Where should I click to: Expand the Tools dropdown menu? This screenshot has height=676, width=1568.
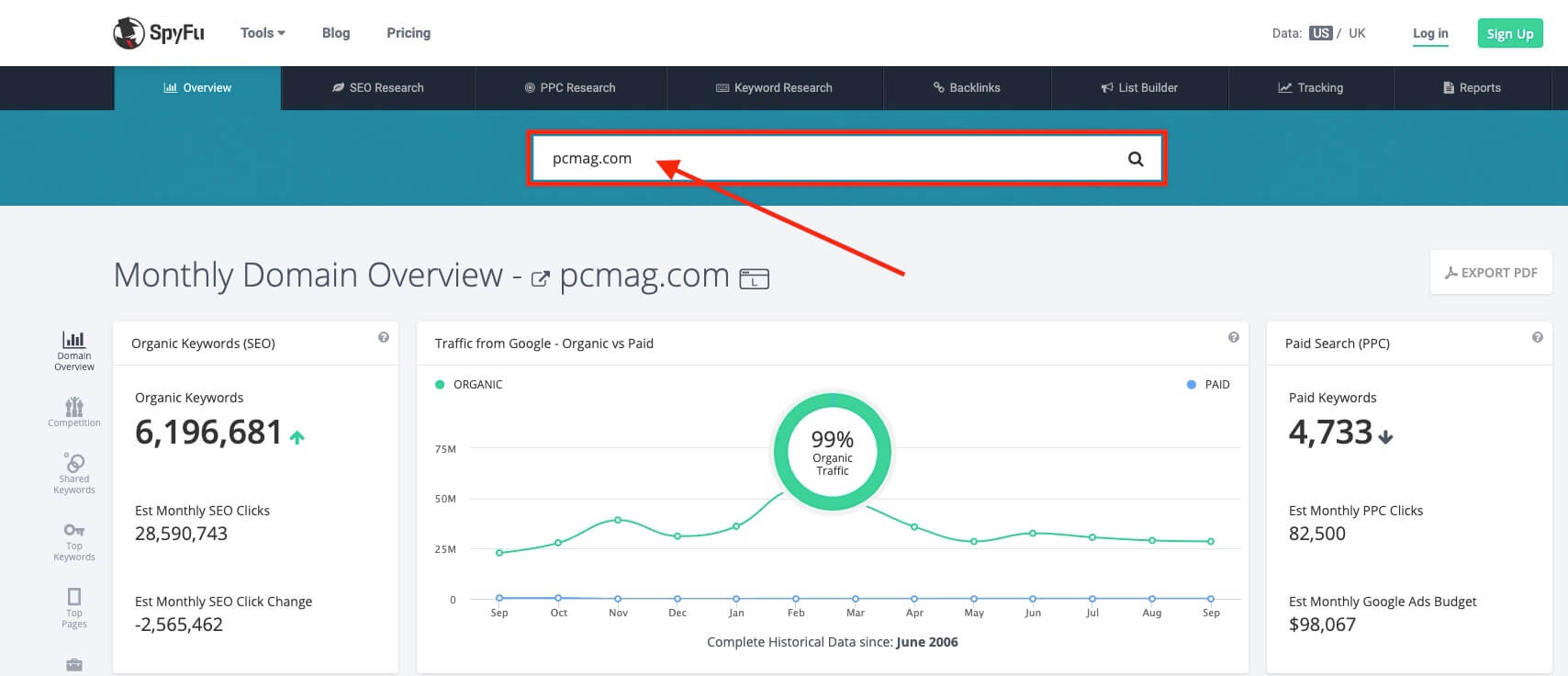coord(263,33)
